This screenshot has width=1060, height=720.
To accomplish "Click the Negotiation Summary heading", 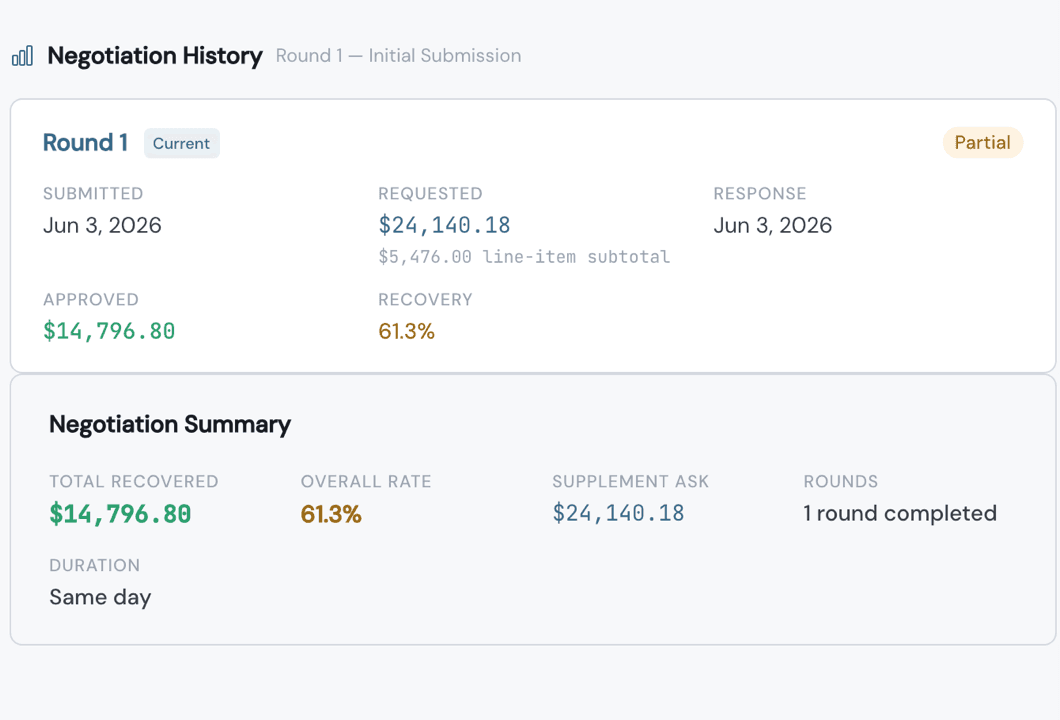I will [170, 425].
